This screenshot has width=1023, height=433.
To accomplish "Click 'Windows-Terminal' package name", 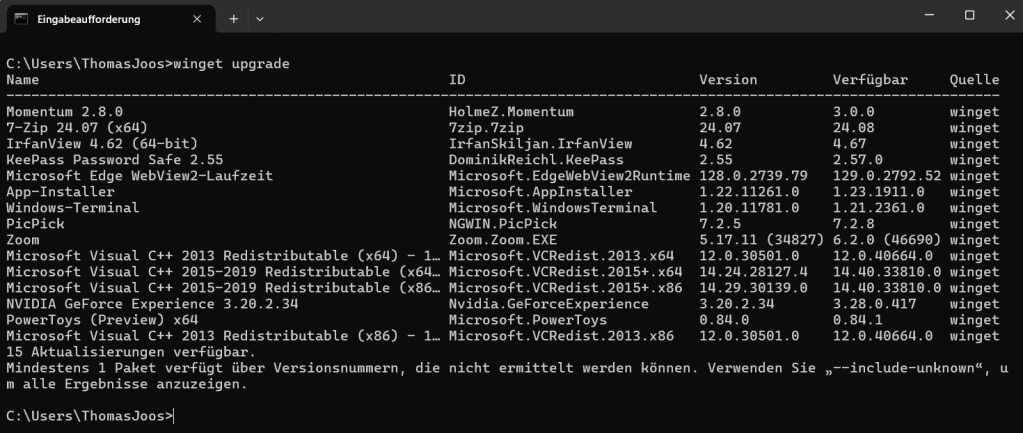I will pos(73,207).
